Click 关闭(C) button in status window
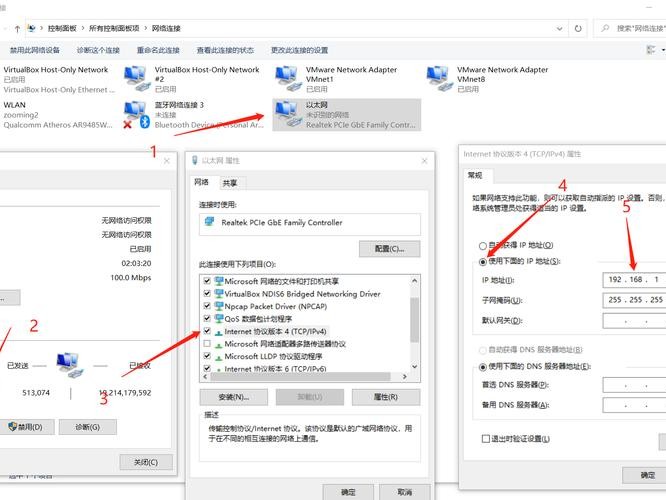 [x=146, y=462]
